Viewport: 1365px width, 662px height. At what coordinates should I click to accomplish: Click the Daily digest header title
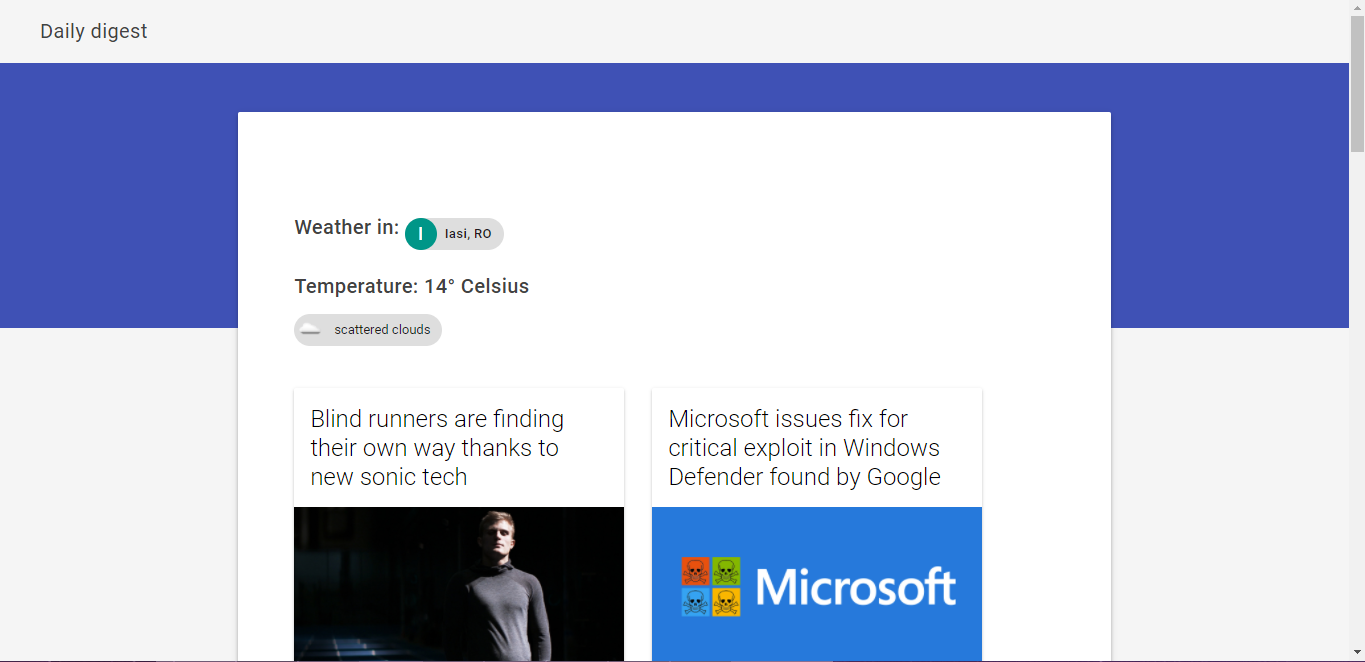[93, 31]
